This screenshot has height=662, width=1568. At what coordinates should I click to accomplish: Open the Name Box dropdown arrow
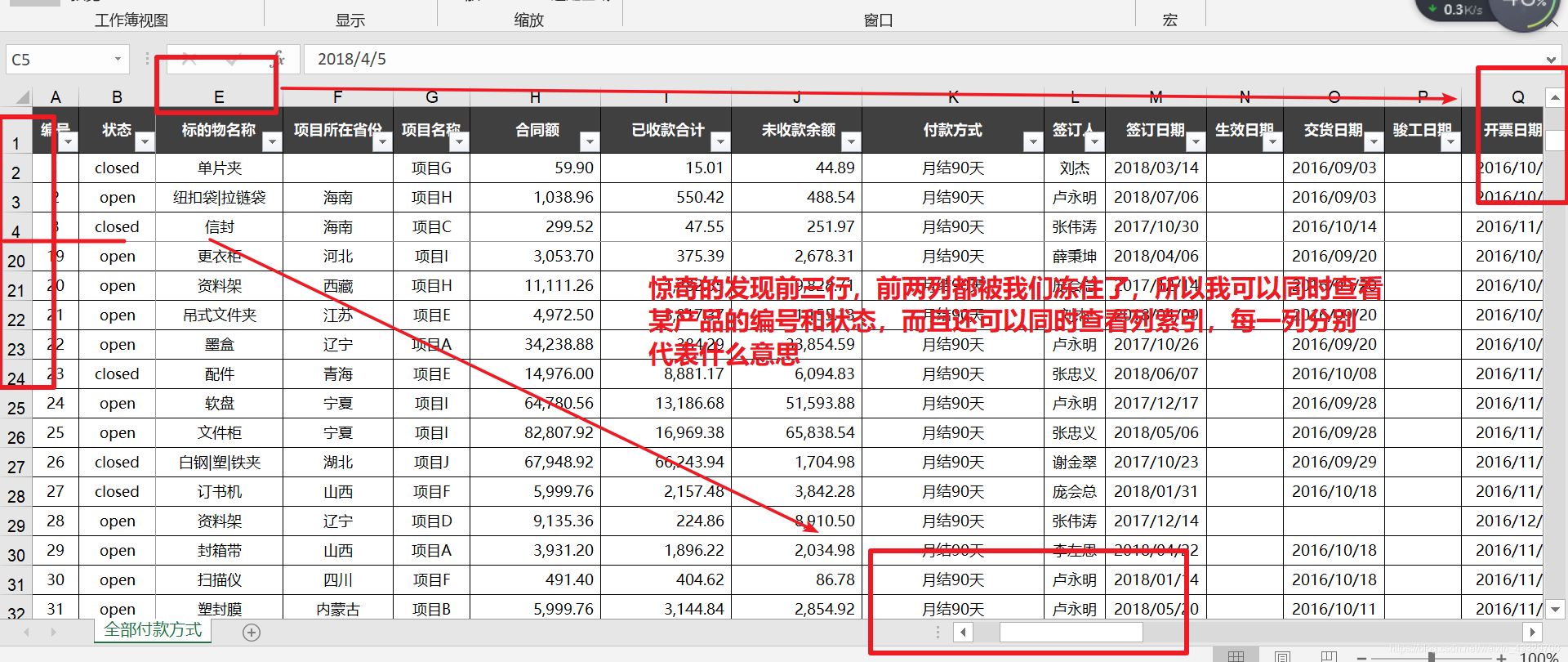click(x=118, y=59)
